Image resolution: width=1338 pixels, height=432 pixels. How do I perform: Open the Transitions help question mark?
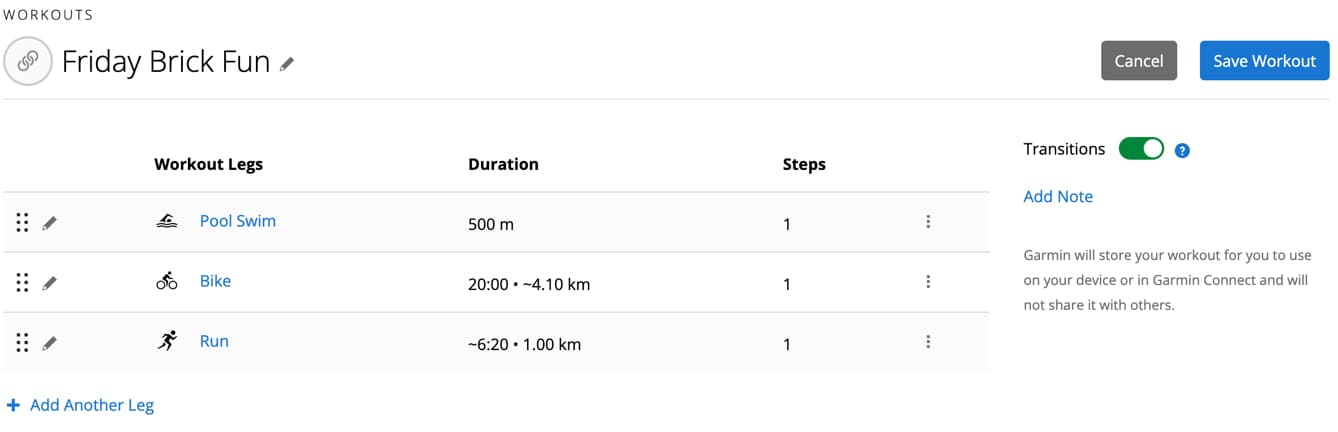click(x=1182, y=150)
